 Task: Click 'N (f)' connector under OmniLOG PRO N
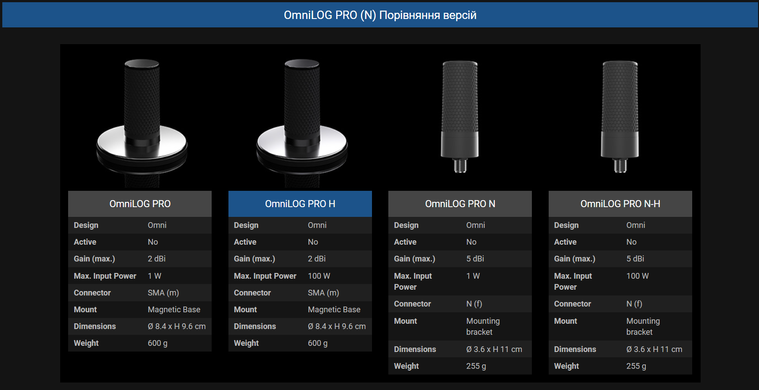(x=474, y=304)
